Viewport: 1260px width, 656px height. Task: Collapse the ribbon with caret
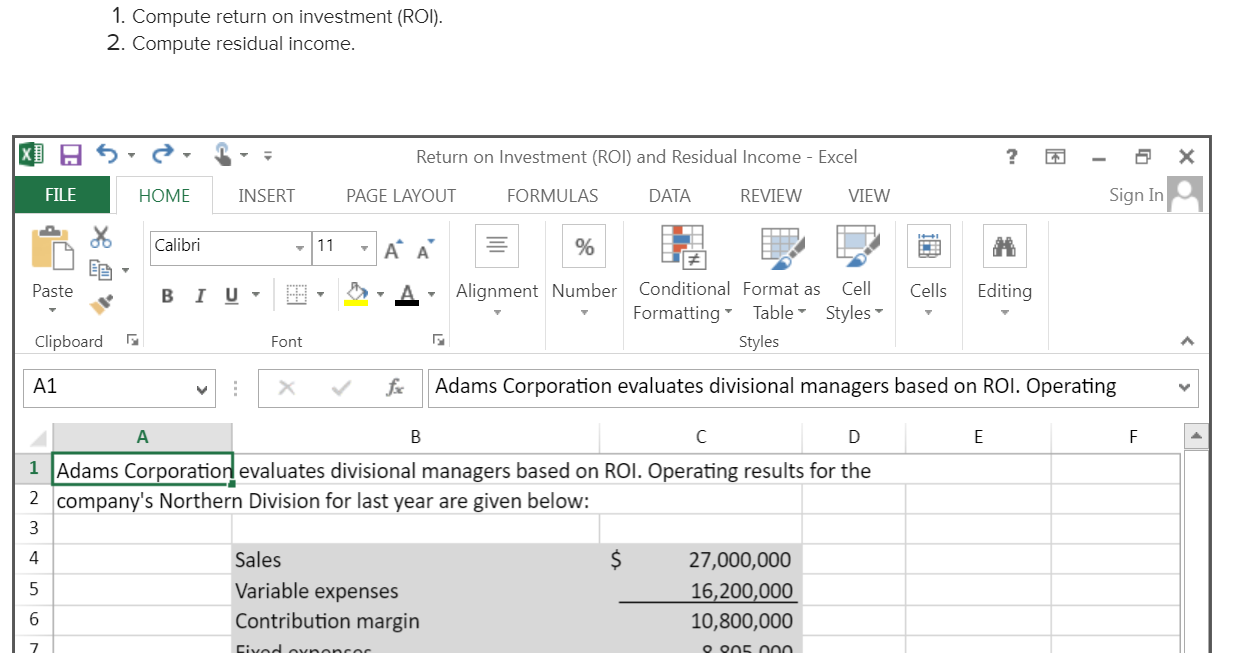tap(1186, 341)
